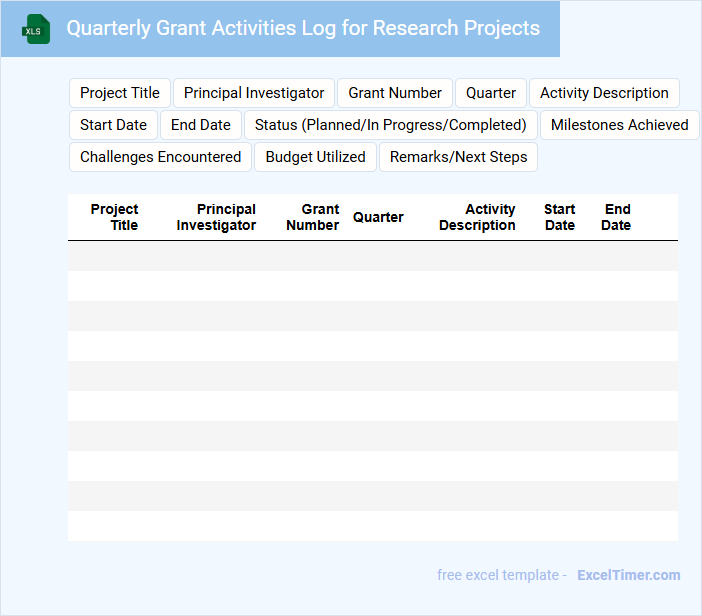Pick the End Date tag
702x616 pixels.
click(201, 125)
